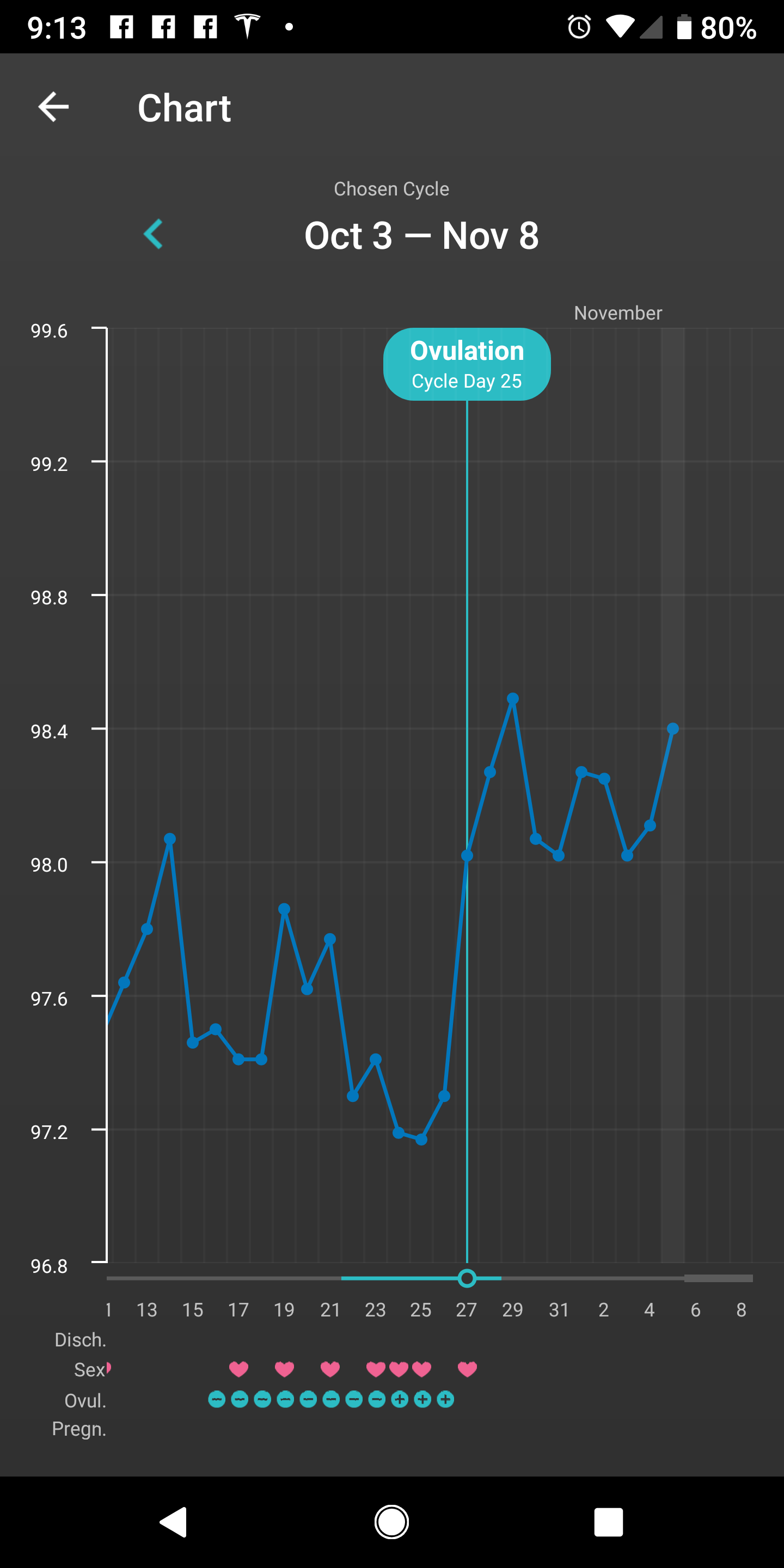Tap the Ovulation Cycle Day 25 bubble
784x1568 pixels.
point(467,364)
